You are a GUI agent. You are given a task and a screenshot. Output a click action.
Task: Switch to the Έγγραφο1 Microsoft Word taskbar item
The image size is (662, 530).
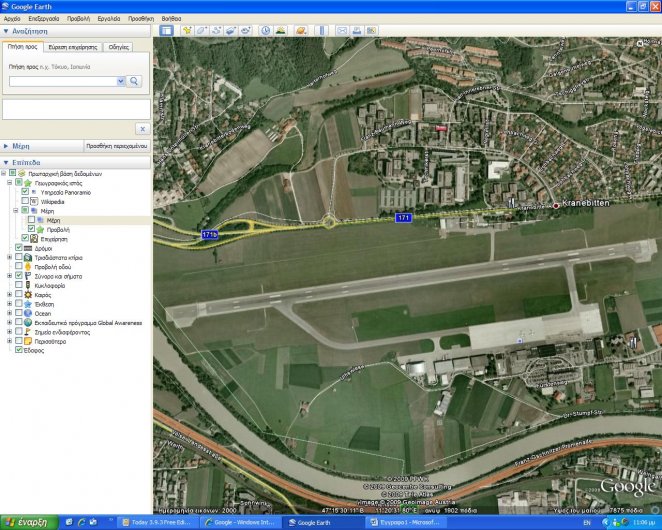405,522
